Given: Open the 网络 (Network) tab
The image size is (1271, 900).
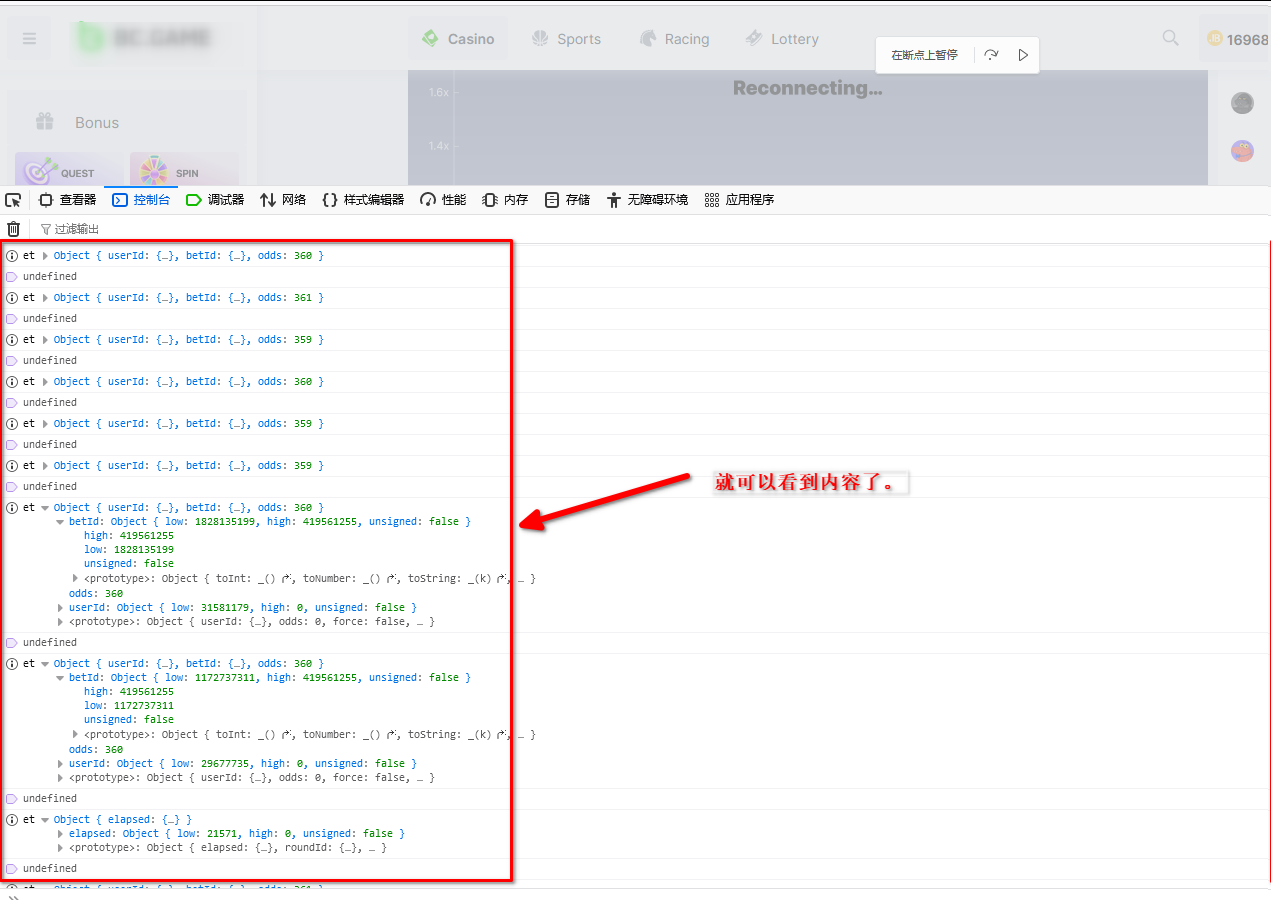Looking at the screenshot, I should point(283,200).
